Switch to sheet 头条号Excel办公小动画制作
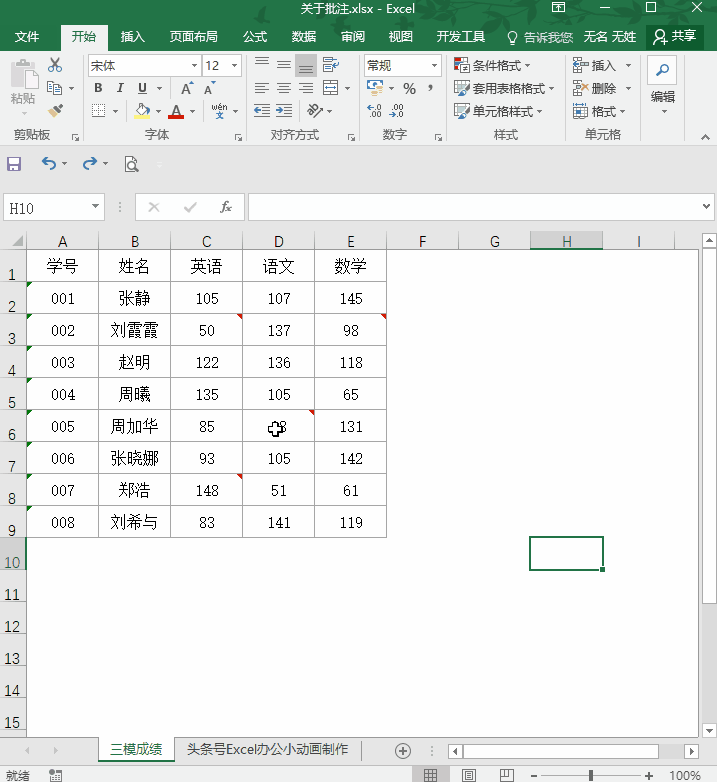Screen dimensions: 717x782 [x=267, y=750]
